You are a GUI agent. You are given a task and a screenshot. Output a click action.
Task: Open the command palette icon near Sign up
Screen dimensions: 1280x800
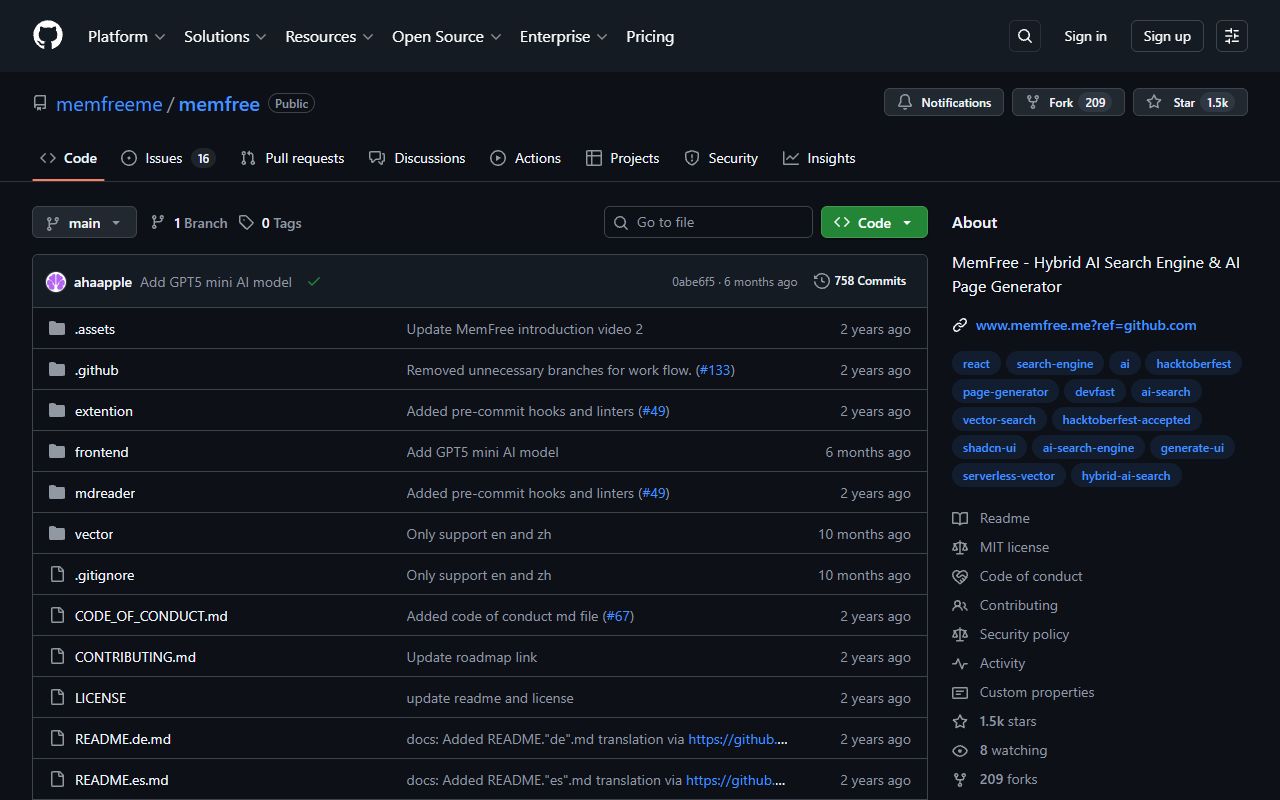1231,36
